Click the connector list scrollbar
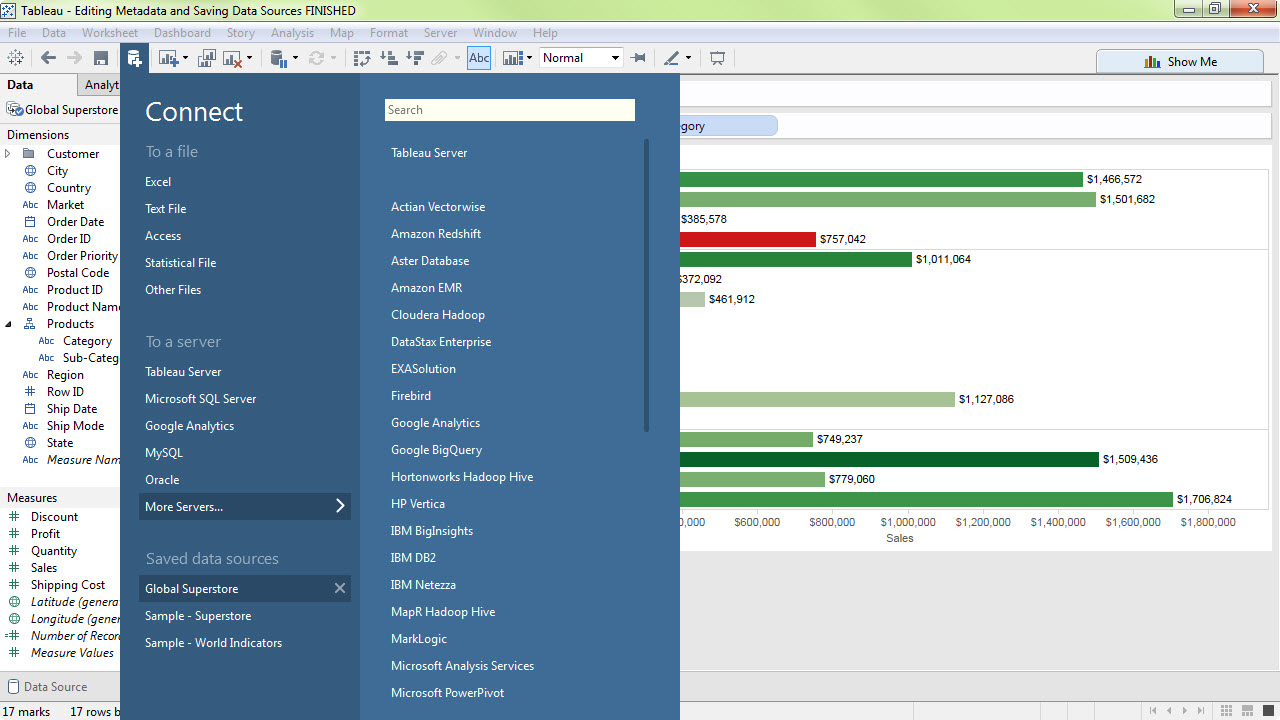Image resolution: width=1280 pixels, height=720 pixels. (x=646, y=285)
